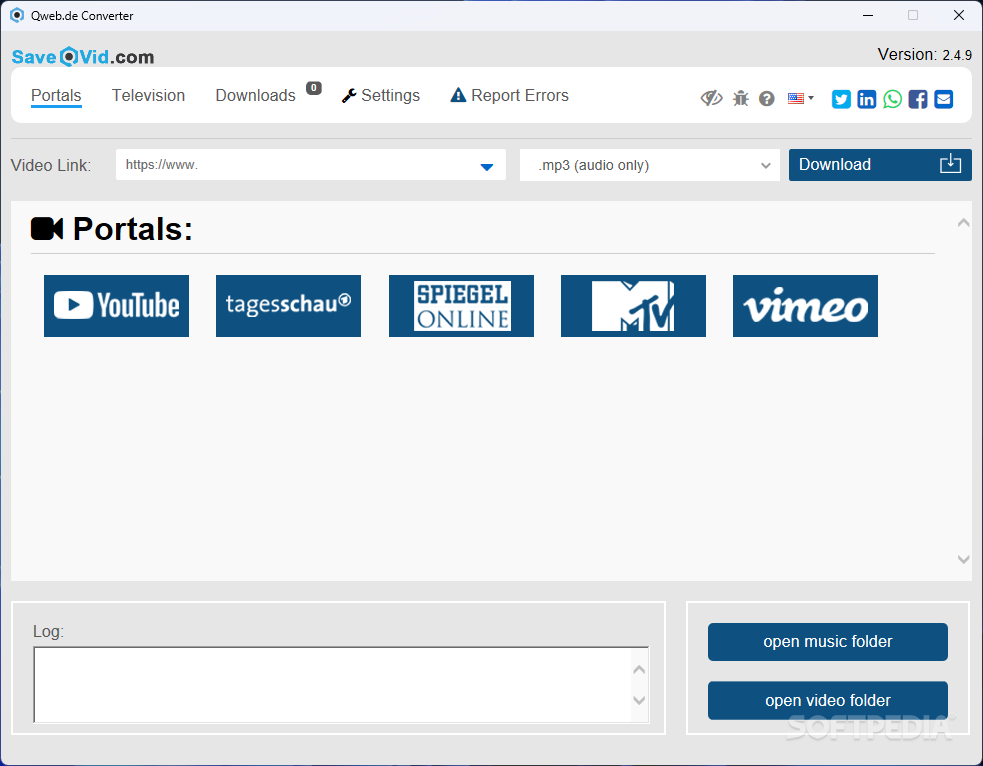Click inside the Log text area
The height and width of the screenshot is (766, 983).
point(332,685)
